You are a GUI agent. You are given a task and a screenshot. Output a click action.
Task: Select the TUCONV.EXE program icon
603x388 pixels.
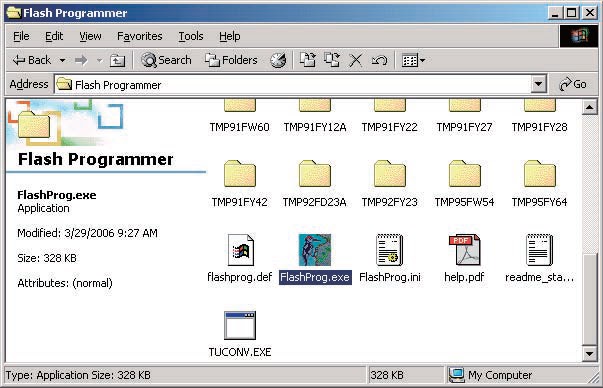[240, 325]
